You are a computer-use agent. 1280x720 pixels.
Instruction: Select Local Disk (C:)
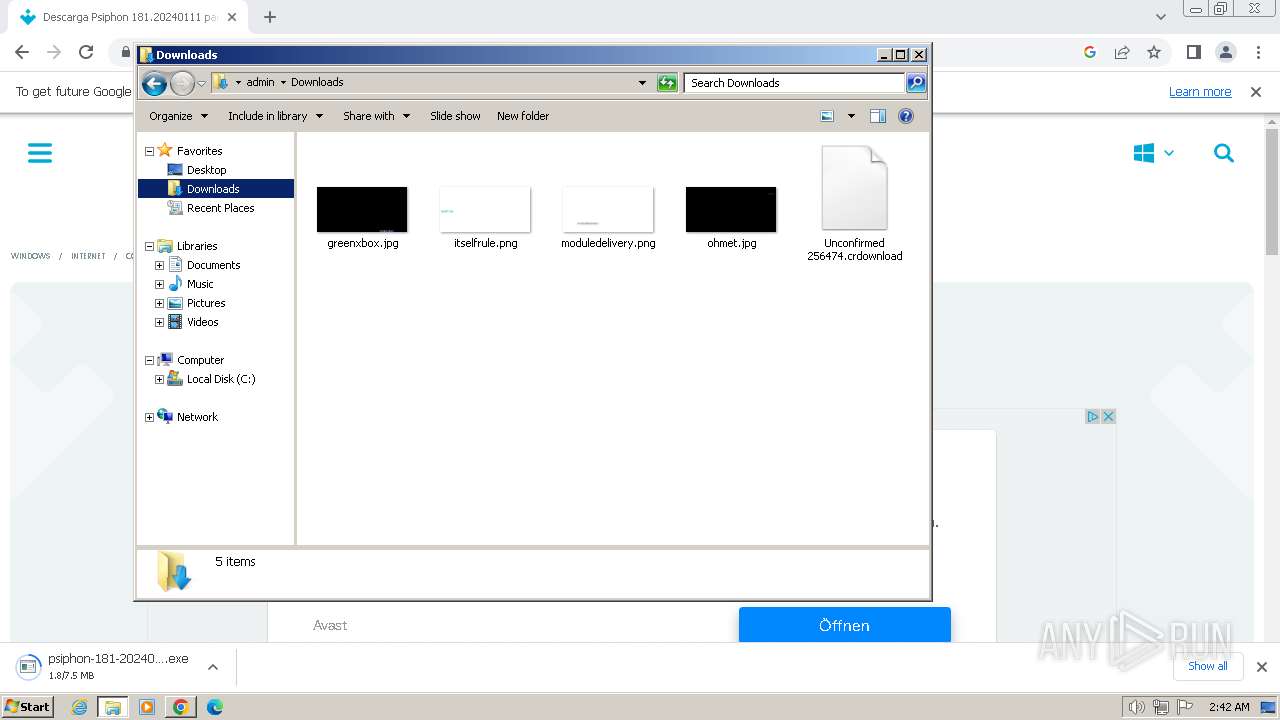221,379
